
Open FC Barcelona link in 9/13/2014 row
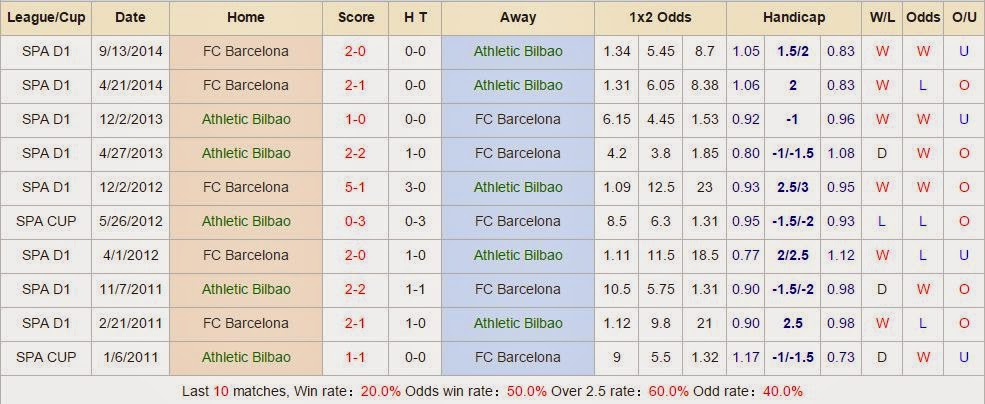(x=246, y=52)
